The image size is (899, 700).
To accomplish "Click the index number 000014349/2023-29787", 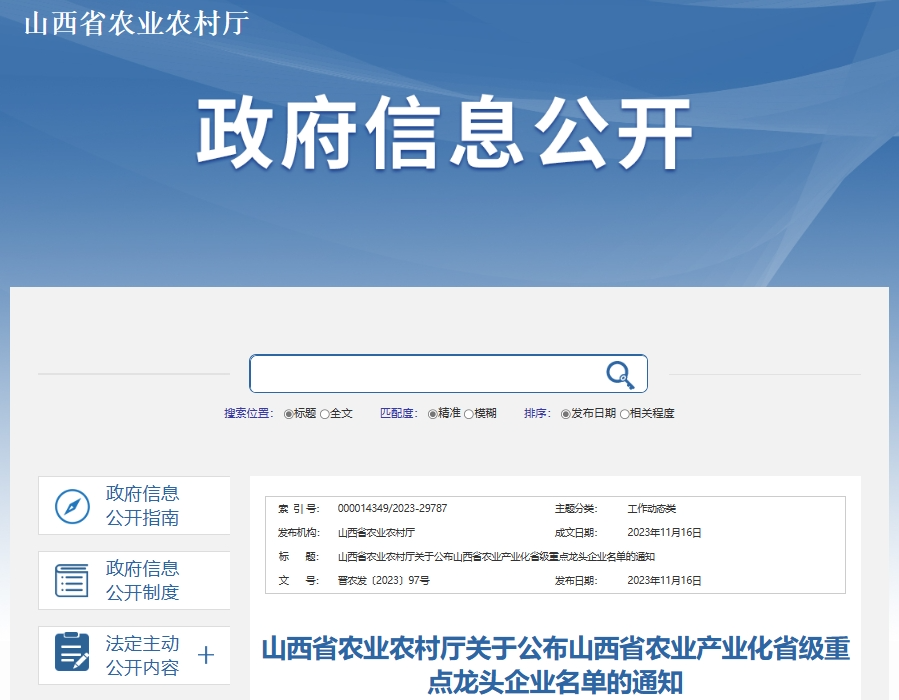I will [392, 509].
